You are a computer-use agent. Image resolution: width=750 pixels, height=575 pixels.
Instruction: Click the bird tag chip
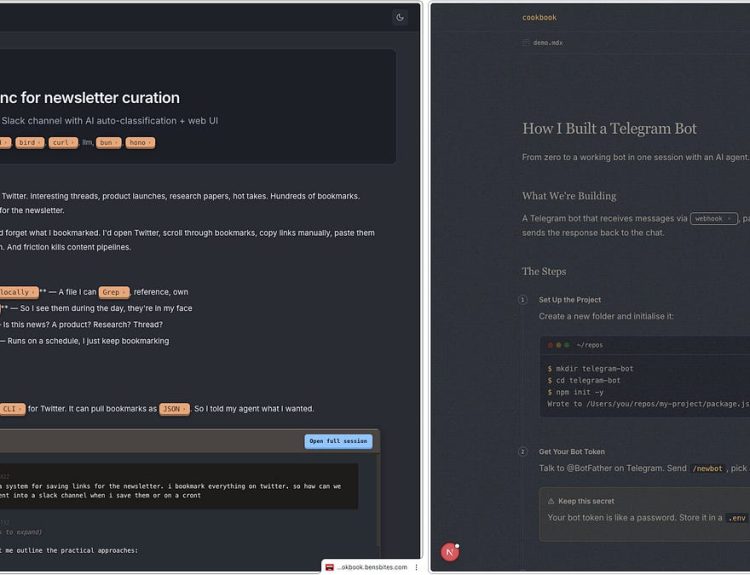(x=28, y=142)
